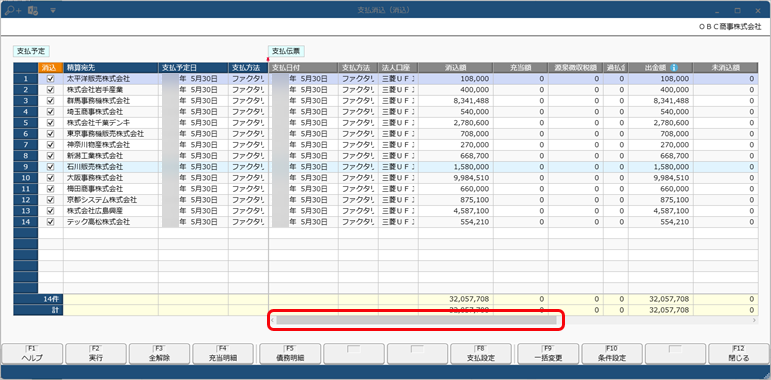Click the horizontal scrollbar thumb

[x=416, y=320]
